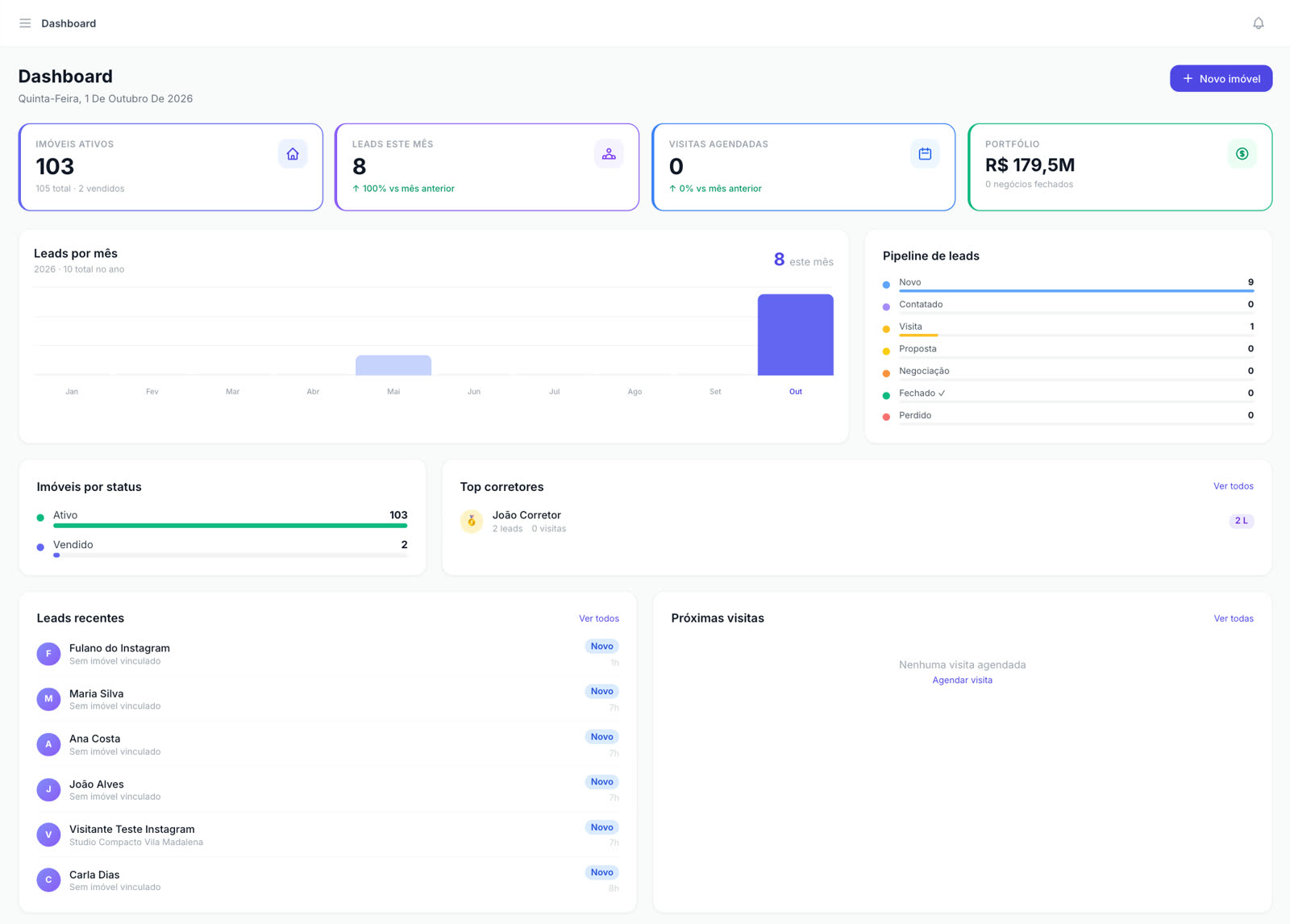
Task: Click the J avatar for João Alves
Action: [x=48, y=789]
